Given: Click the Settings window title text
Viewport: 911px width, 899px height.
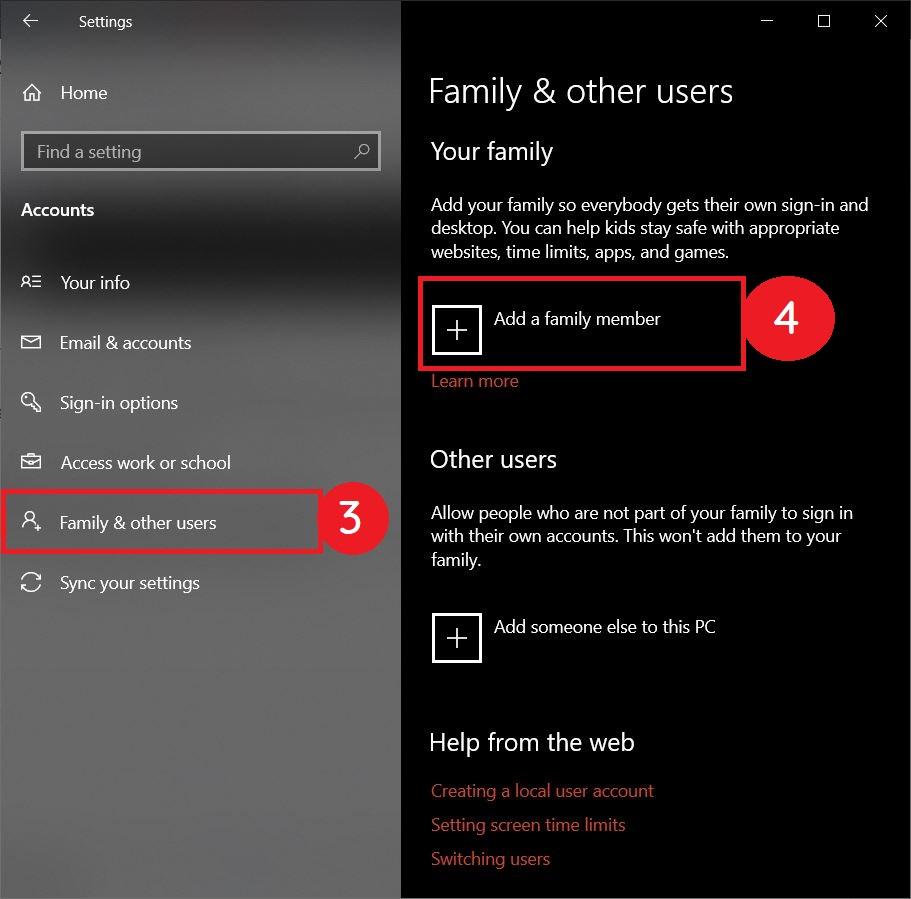Looking at the screenshot, I should pos(105,22).
